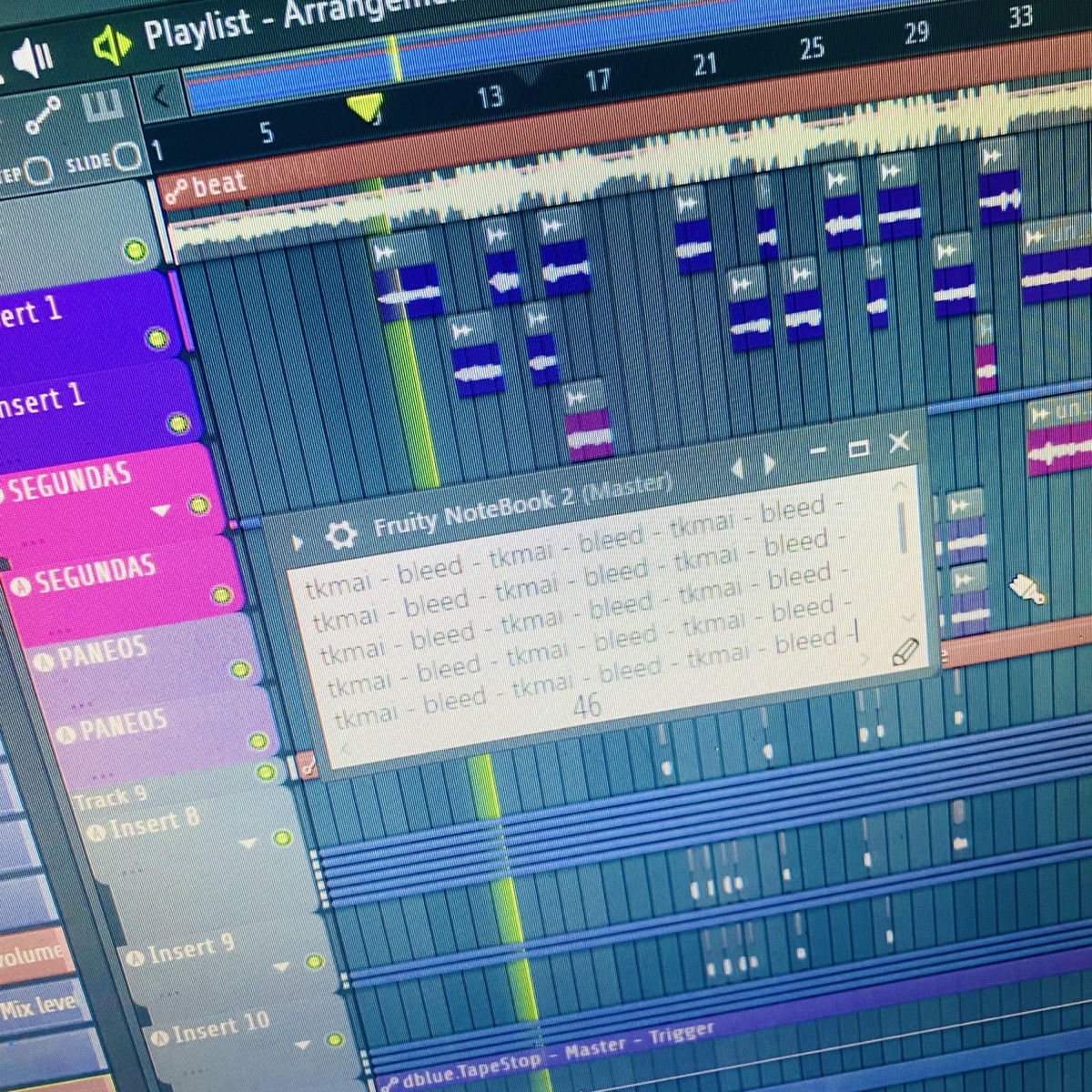The width and height of the screenshot is (1092, 1092).
Task: Go to previous NoteBook preset arrow
Action: click(737, 469)
